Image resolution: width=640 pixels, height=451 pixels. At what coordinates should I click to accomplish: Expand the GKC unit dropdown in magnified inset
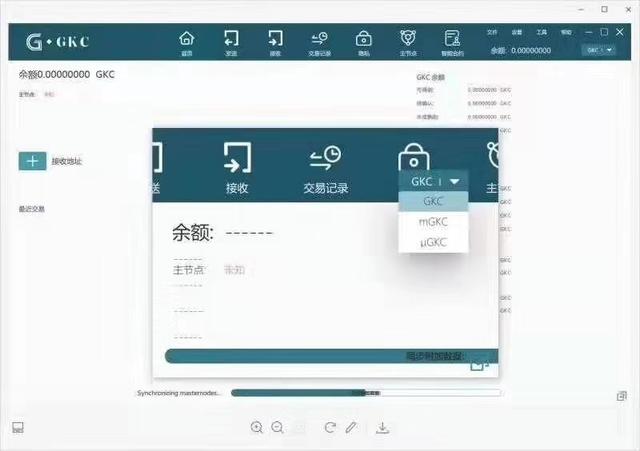pyautogui.click(x=433, y=181)
